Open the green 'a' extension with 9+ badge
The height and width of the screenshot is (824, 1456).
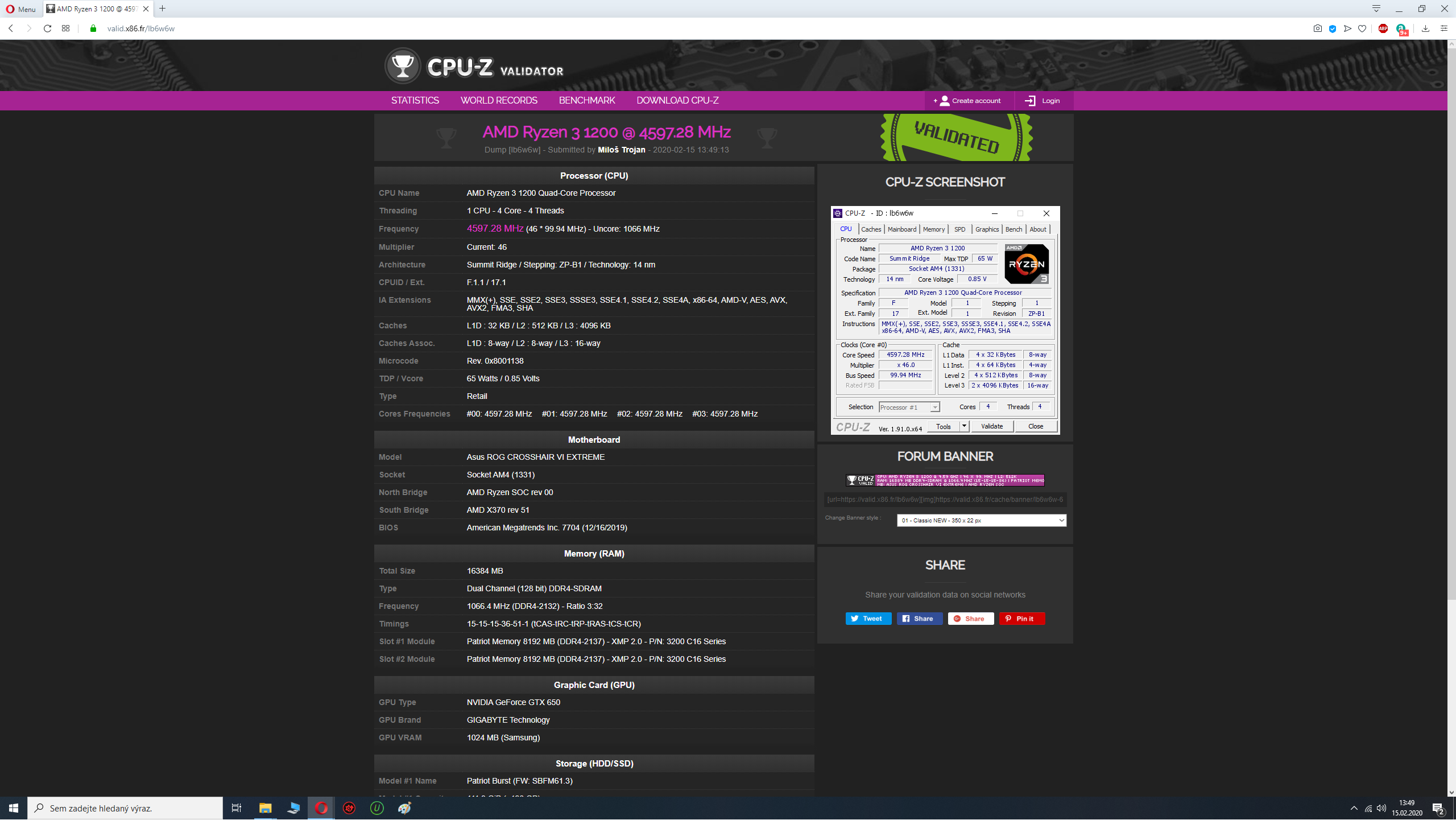point(1401,29)
